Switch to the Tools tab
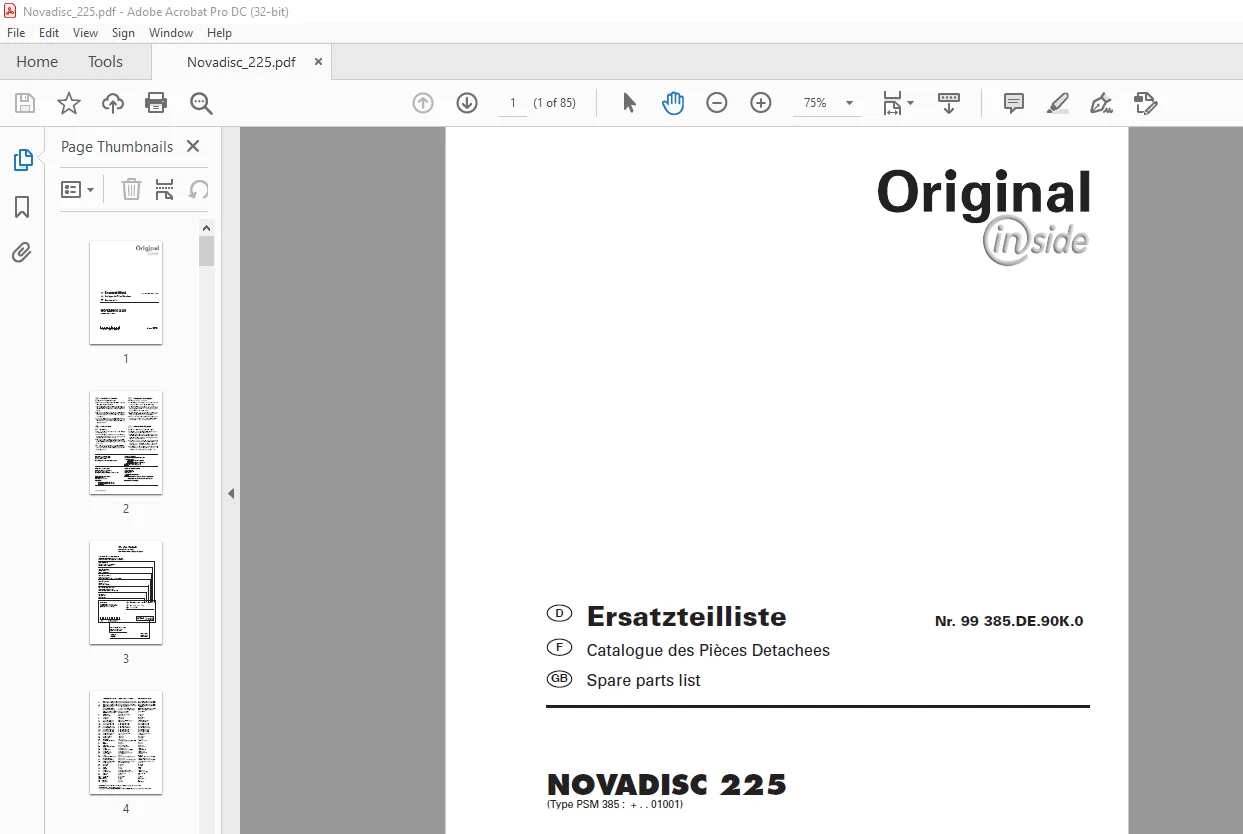Image resolution: width=1243 pixels, height=834 pixels. pos(105,62)
